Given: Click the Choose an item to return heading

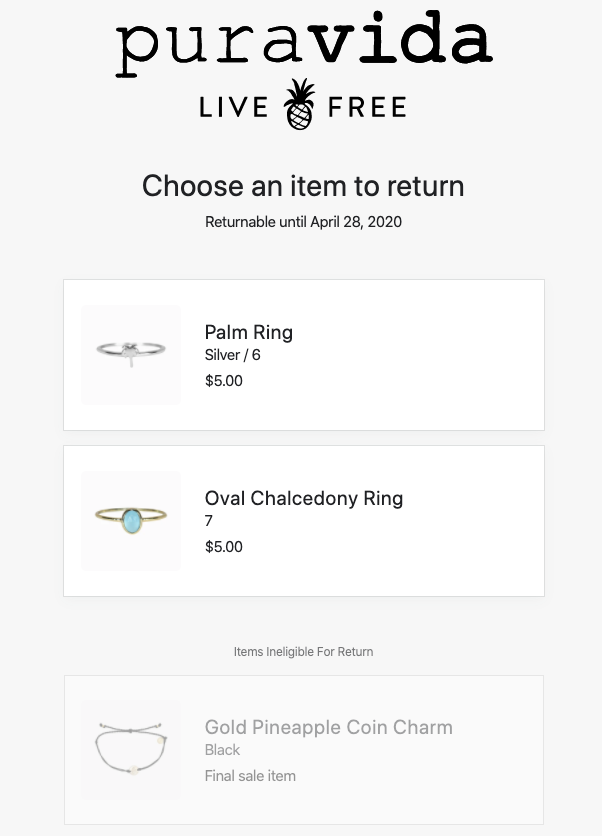Looking at the screenshot, I should click(303, 186).
